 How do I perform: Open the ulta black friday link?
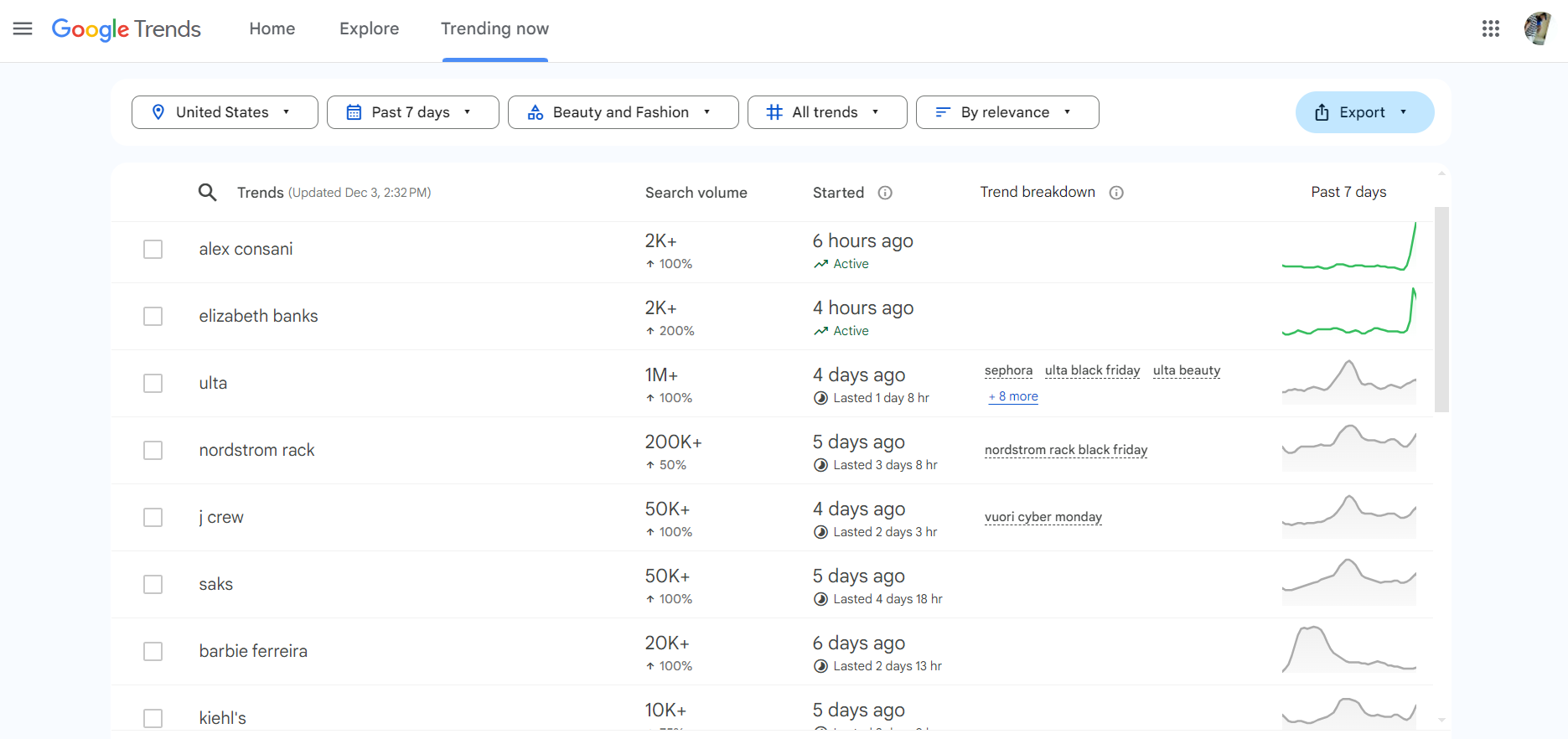coord(1092,370)
